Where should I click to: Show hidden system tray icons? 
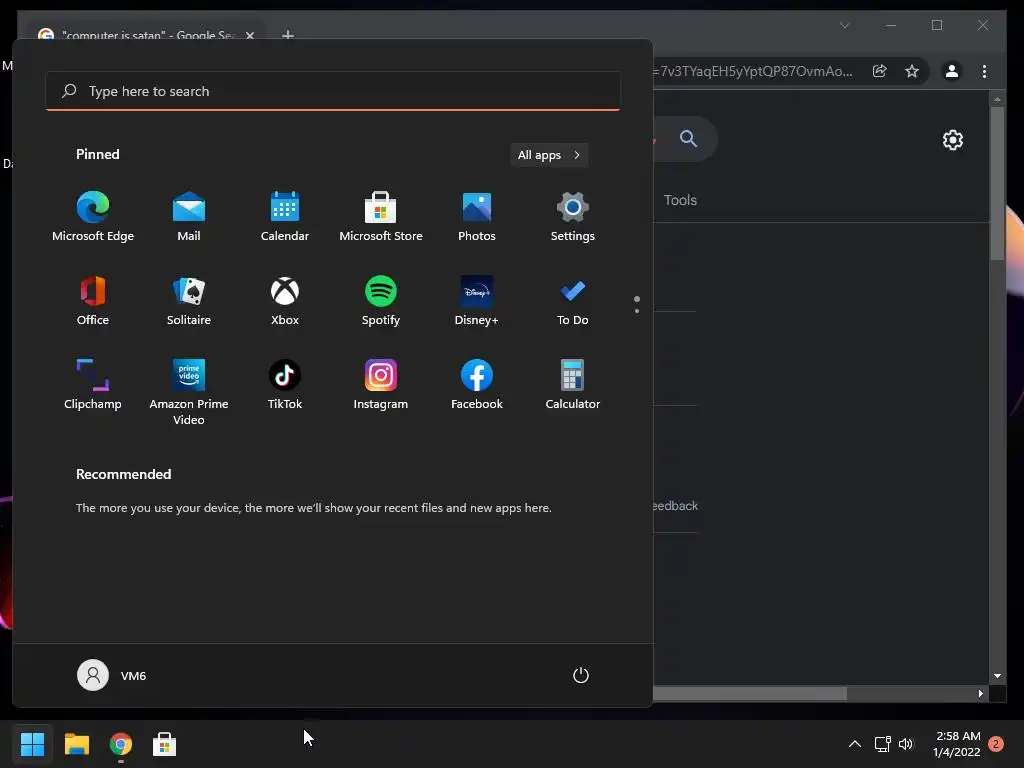pyautogui.click(x=854, y=744)
